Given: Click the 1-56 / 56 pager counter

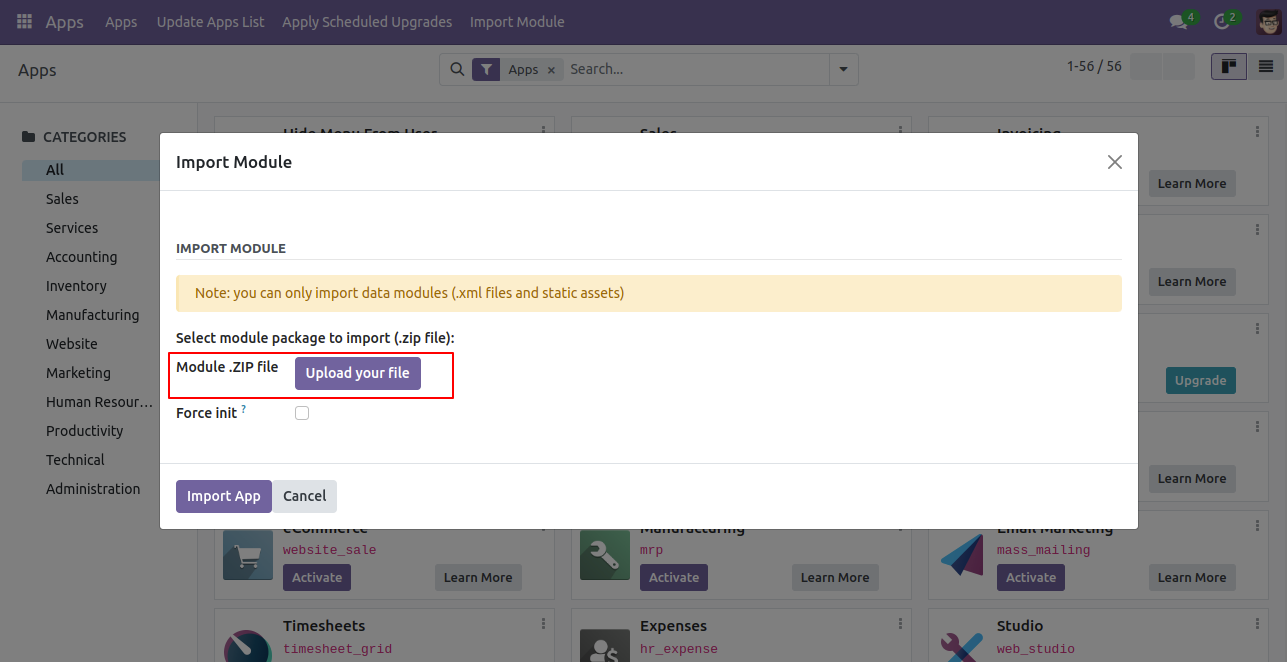Looking at the screenshot, I should coord(1094,66).
